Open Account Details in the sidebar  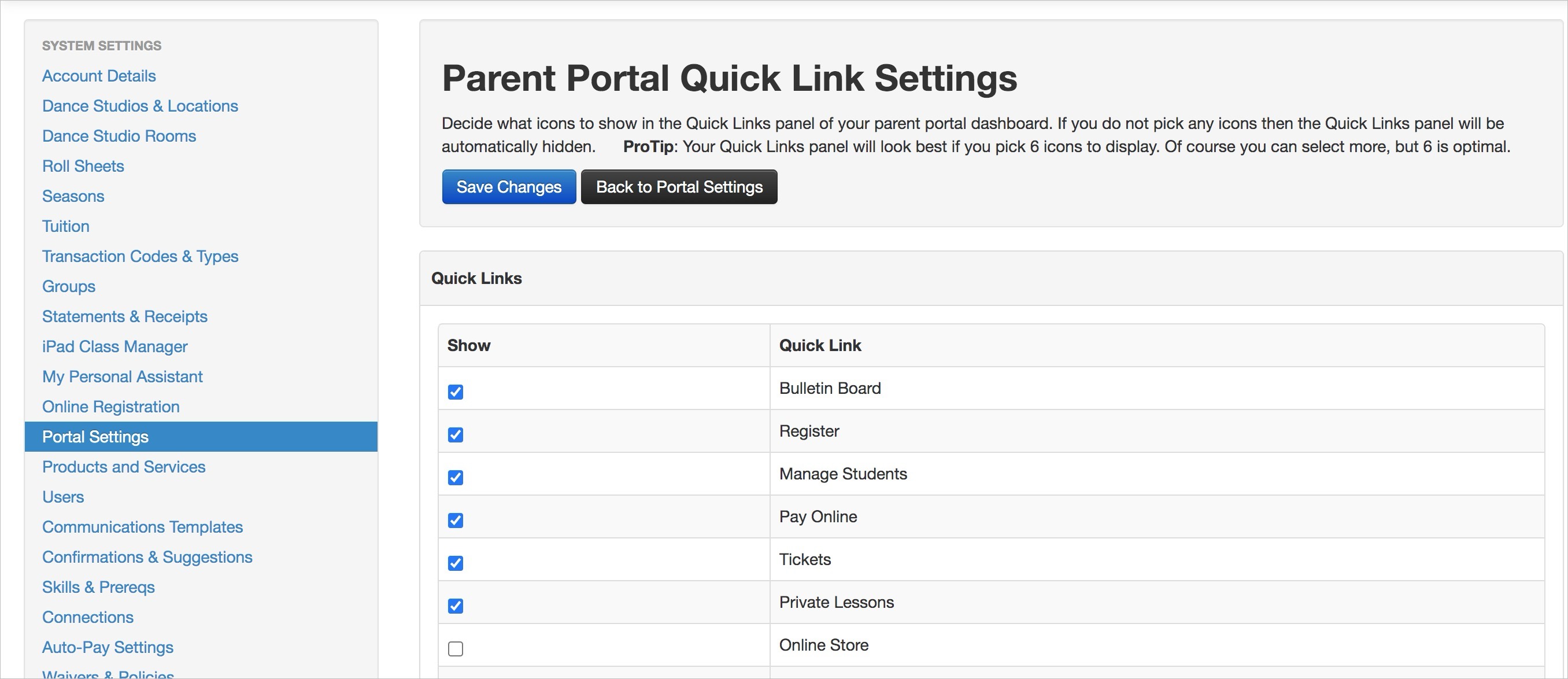[99, 76]
